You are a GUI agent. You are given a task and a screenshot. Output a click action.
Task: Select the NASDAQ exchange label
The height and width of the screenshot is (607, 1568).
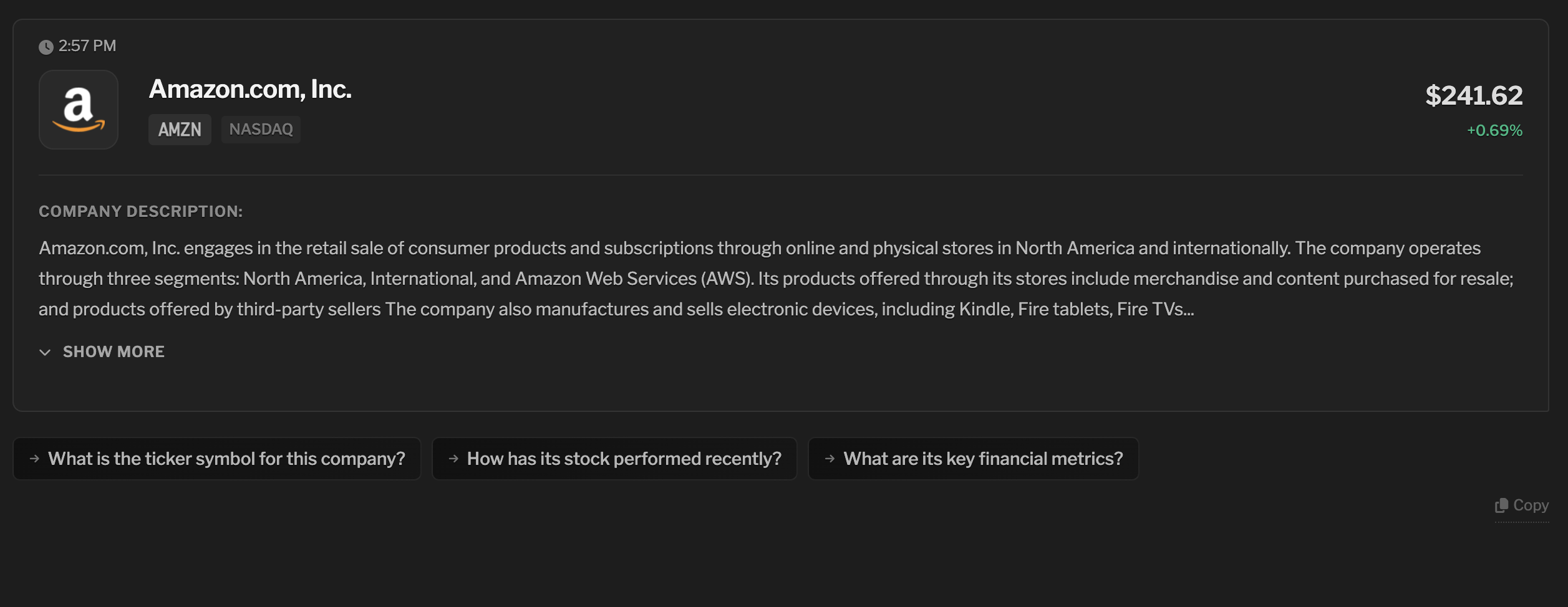pos(261,129)
